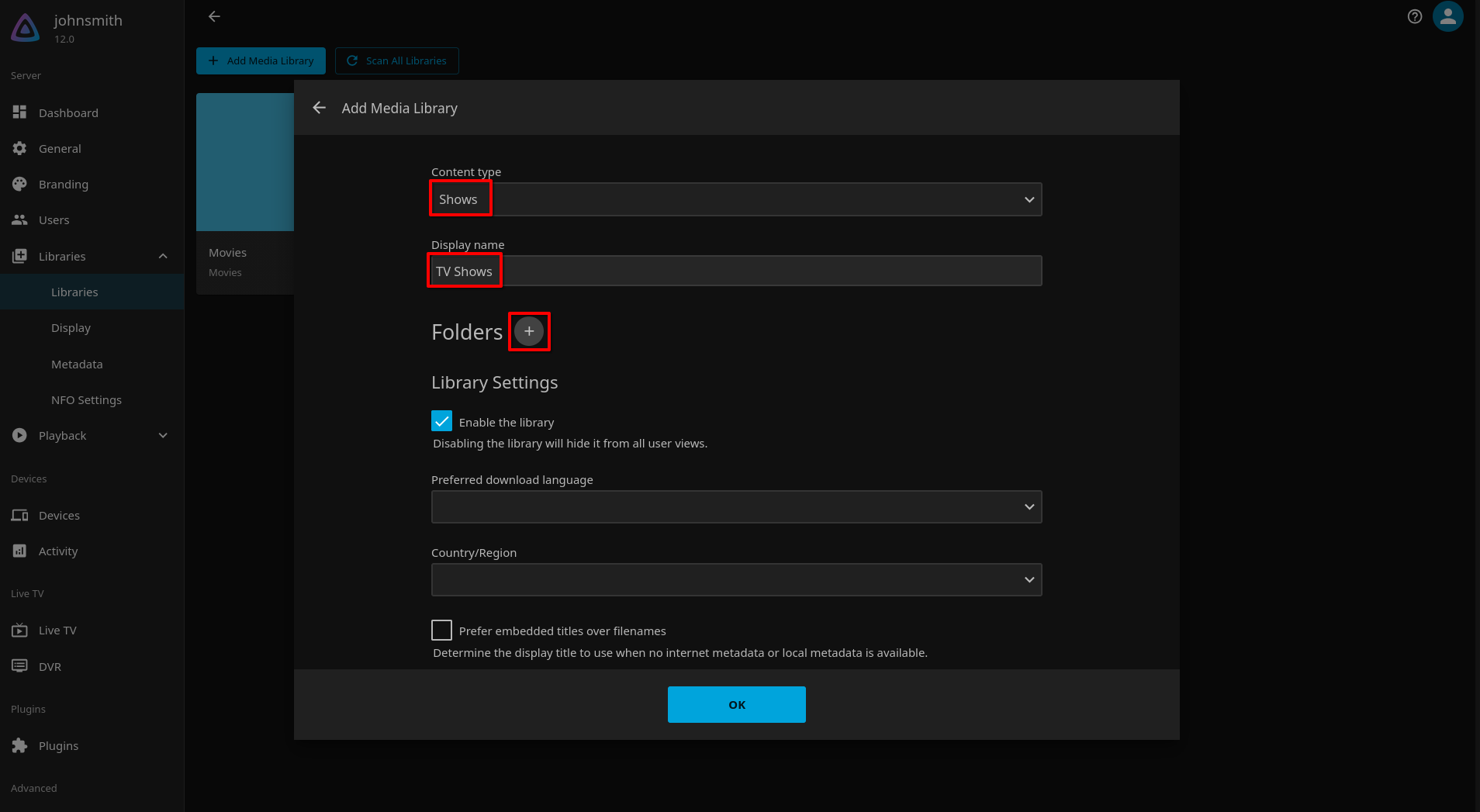The height and width of the screenshot is (812, 1480).
Task: Click the Jellyfin logo icon
Action: pyautogui.click(x=25, y=28)
